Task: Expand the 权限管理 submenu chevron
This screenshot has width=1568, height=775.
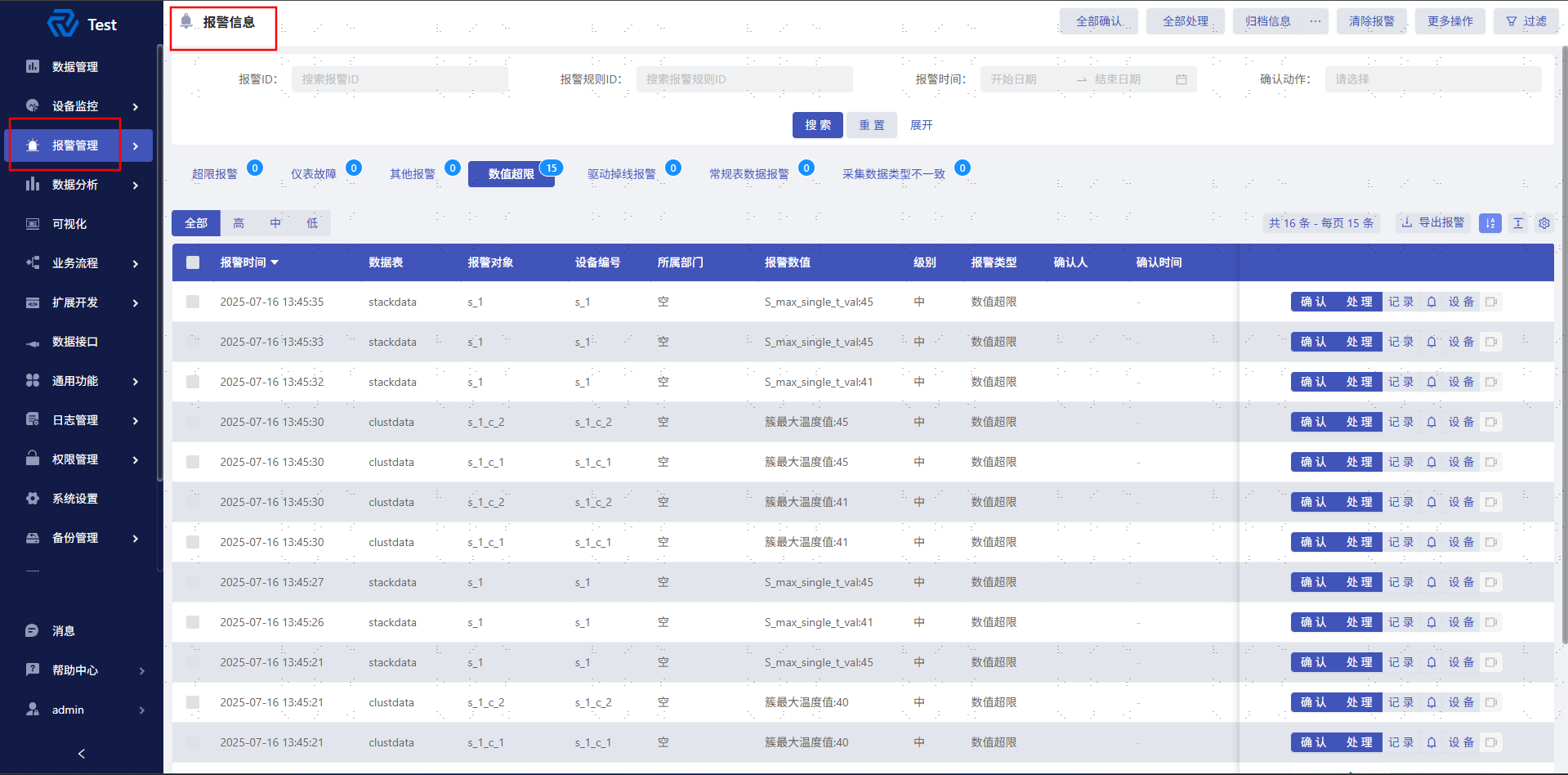Action: [x=136, y=459]
